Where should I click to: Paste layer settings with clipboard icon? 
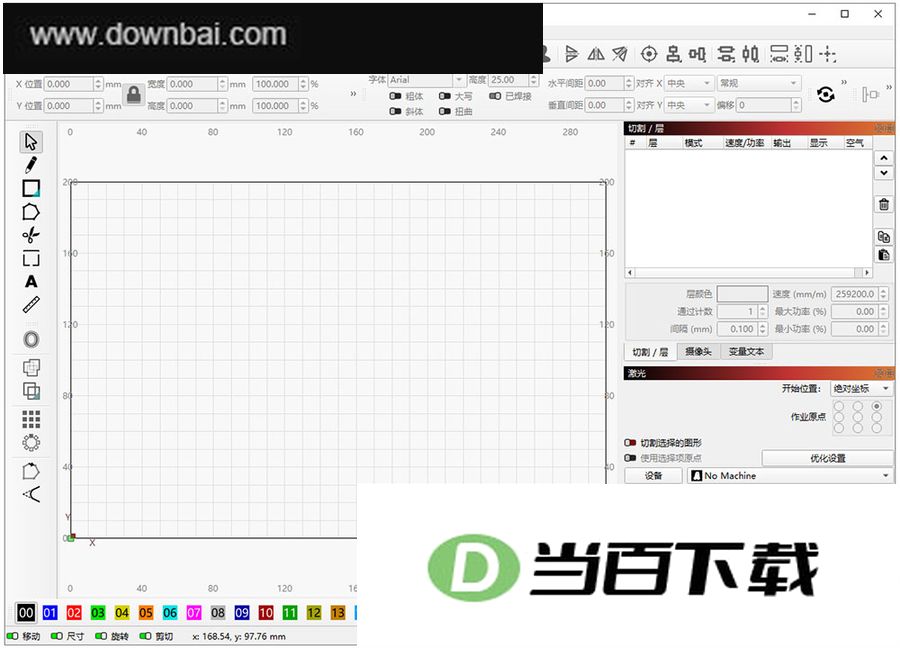pos(884,255)
